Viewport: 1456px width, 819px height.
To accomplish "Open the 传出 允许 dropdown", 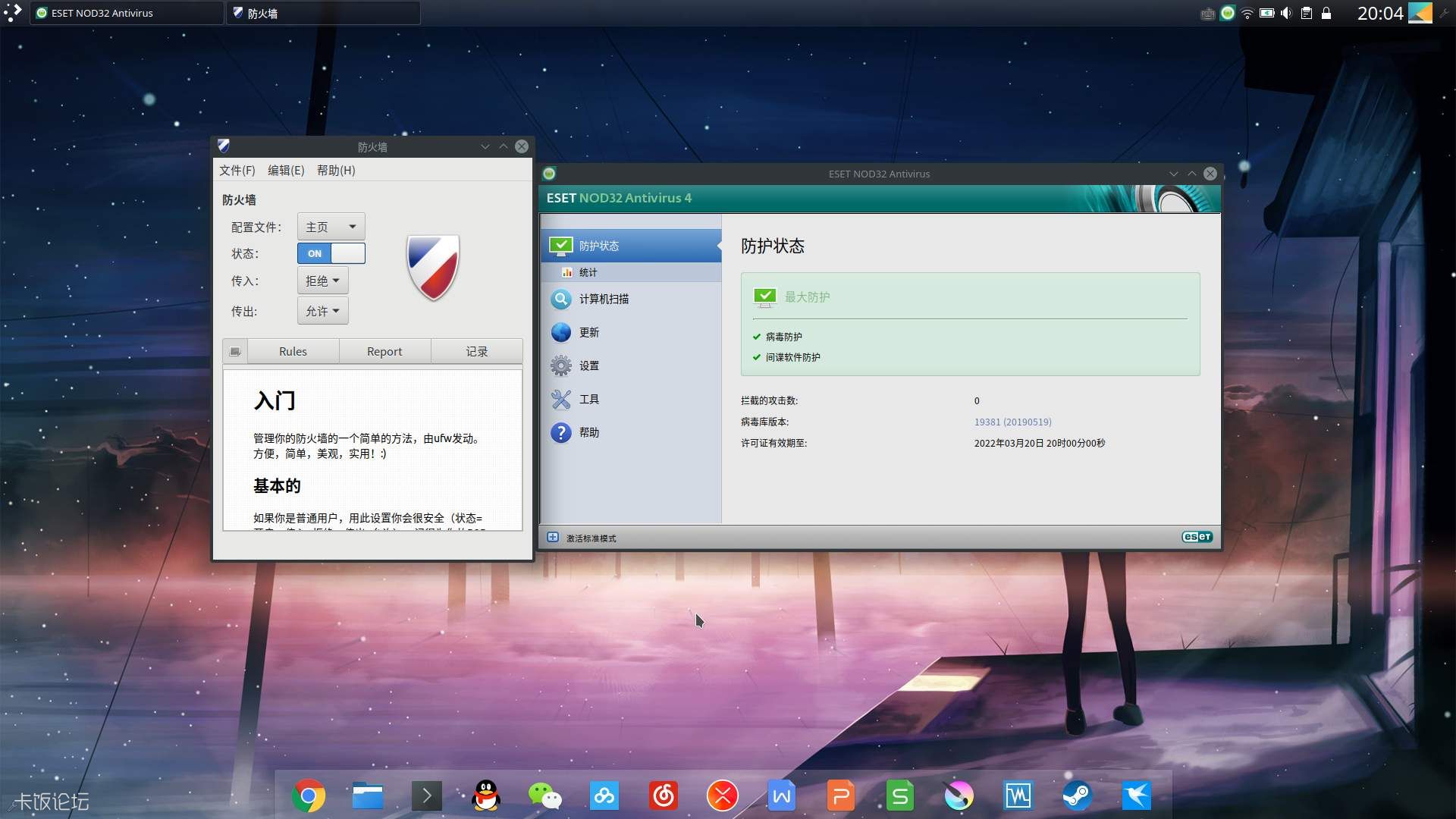I will click(322, 311).
